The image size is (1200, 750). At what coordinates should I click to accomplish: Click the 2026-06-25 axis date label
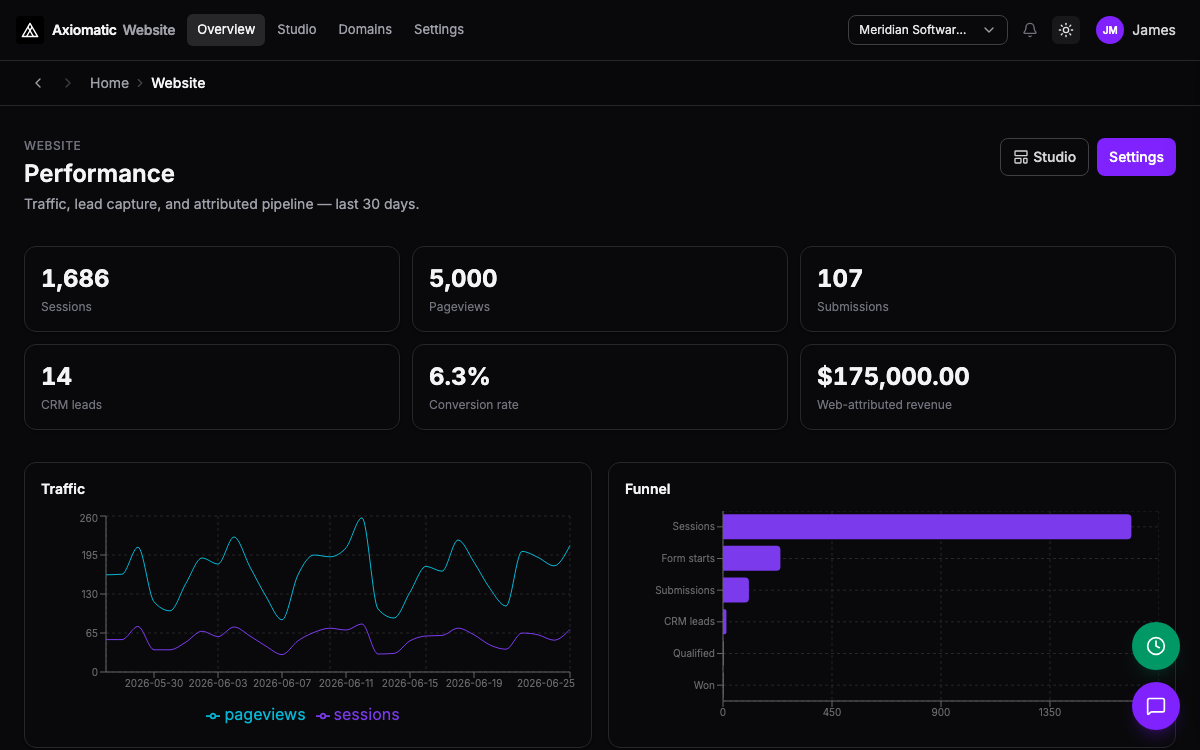tap(545, 683)
